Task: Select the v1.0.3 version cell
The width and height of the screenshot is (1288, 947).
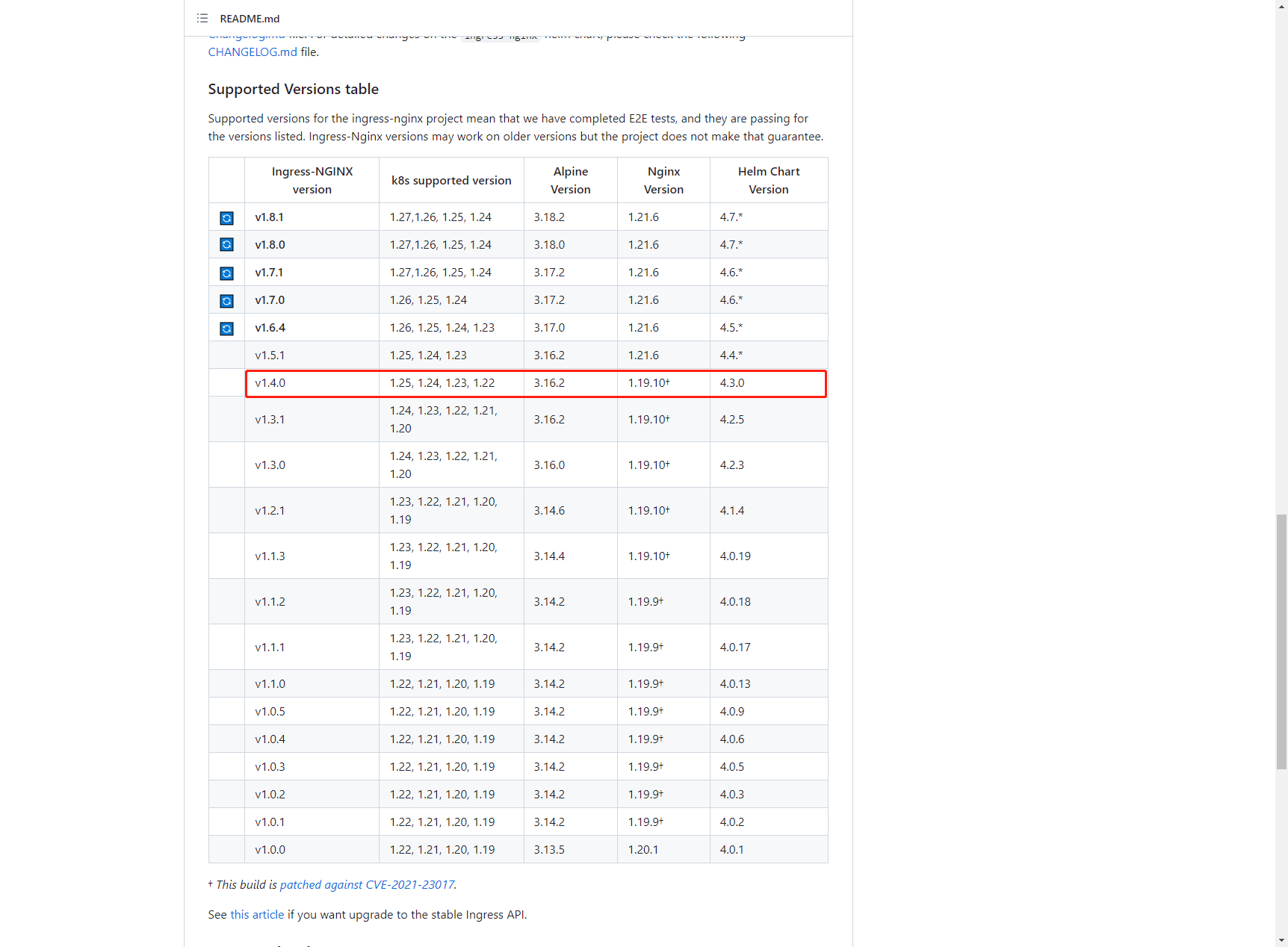Action: (x=312, y=767)
